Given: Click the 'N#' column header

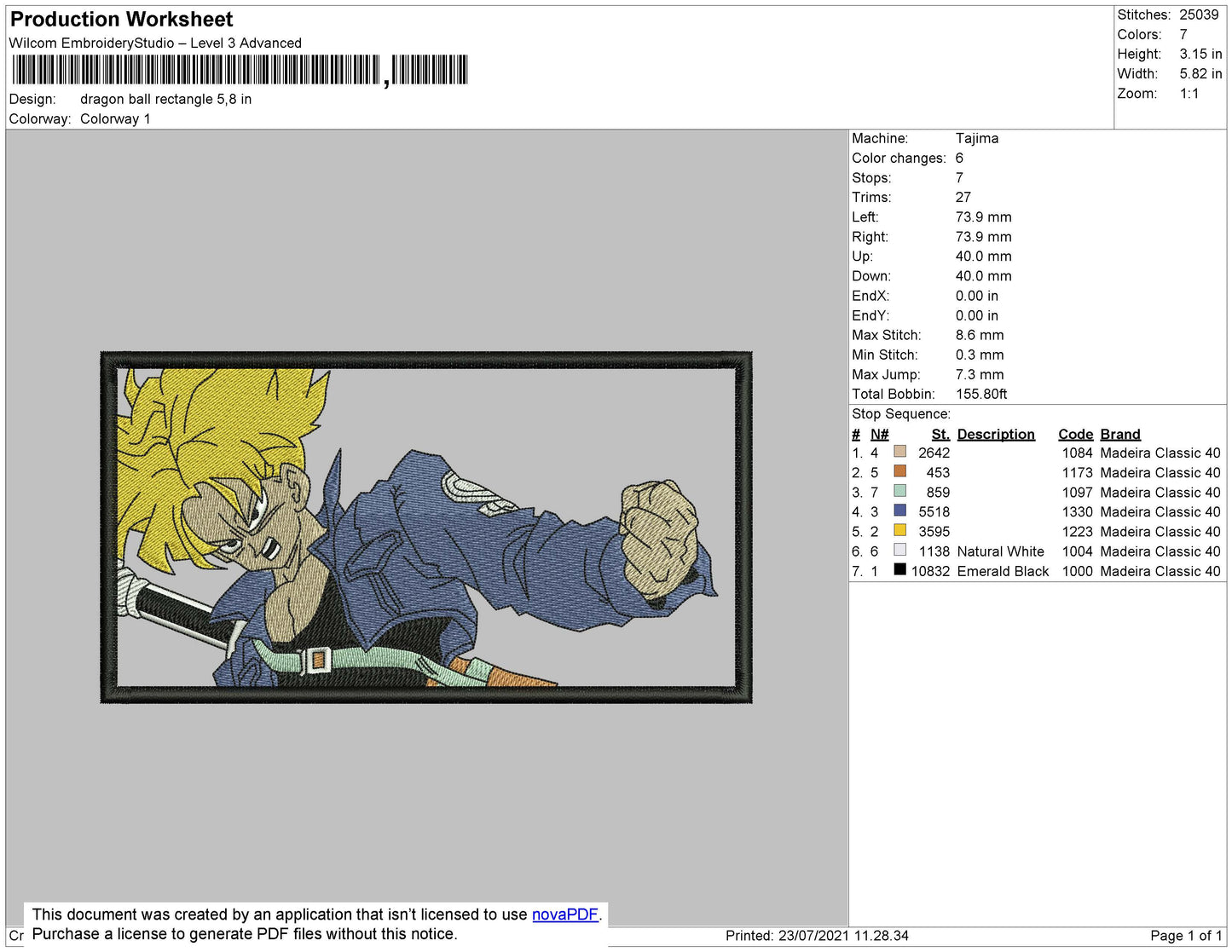Looking at the screenshot, I should 879,435.
